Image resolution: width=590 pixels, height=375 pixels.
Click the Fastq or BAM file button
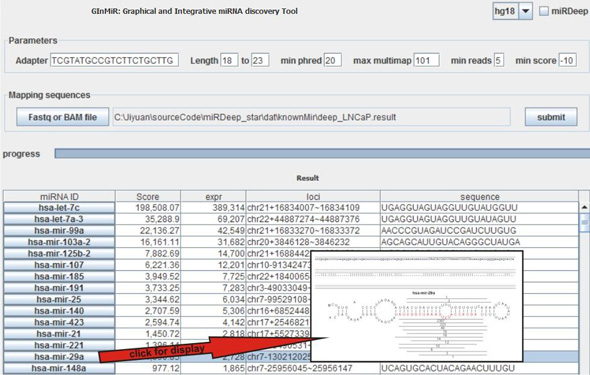pyautogui.click(x=62, y=117)
